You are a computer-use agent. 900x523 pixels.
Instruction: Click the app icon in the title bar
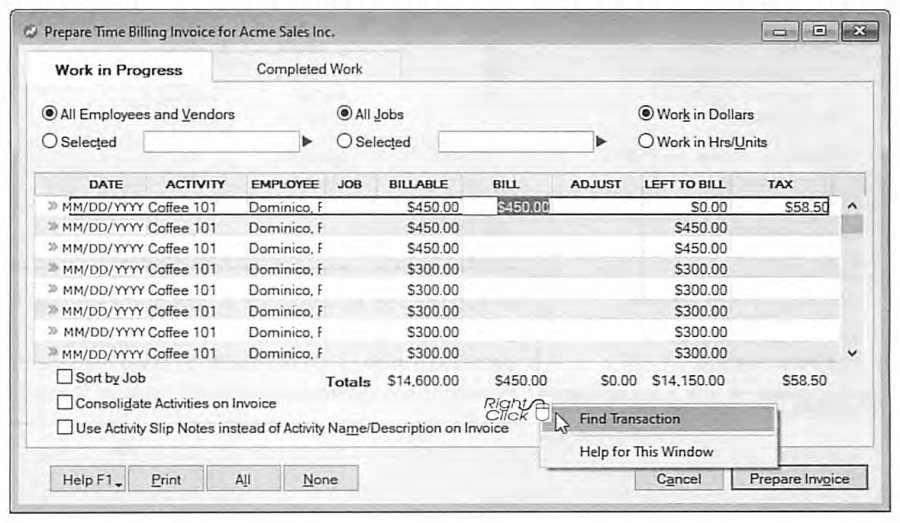(x=30, y=32)
